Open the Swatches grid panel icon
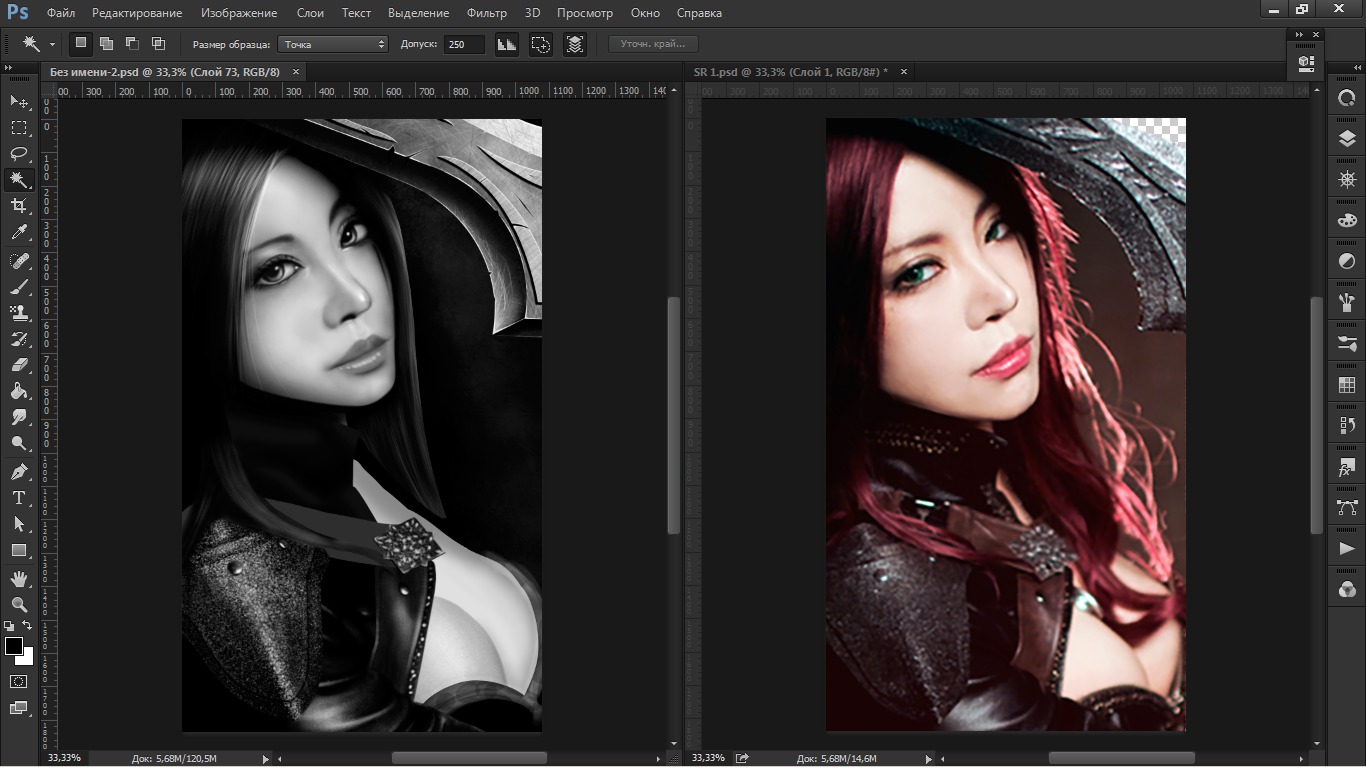This screenshot has width=1366, height=768. point(1347,385)
